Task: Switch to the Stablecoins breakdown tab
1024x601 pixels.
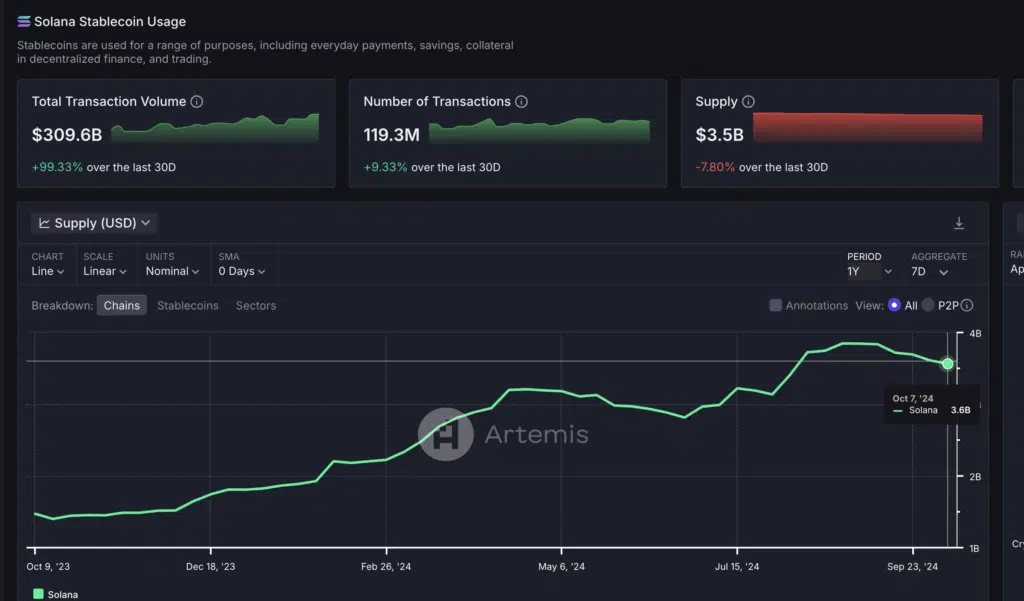Action: 187,305
